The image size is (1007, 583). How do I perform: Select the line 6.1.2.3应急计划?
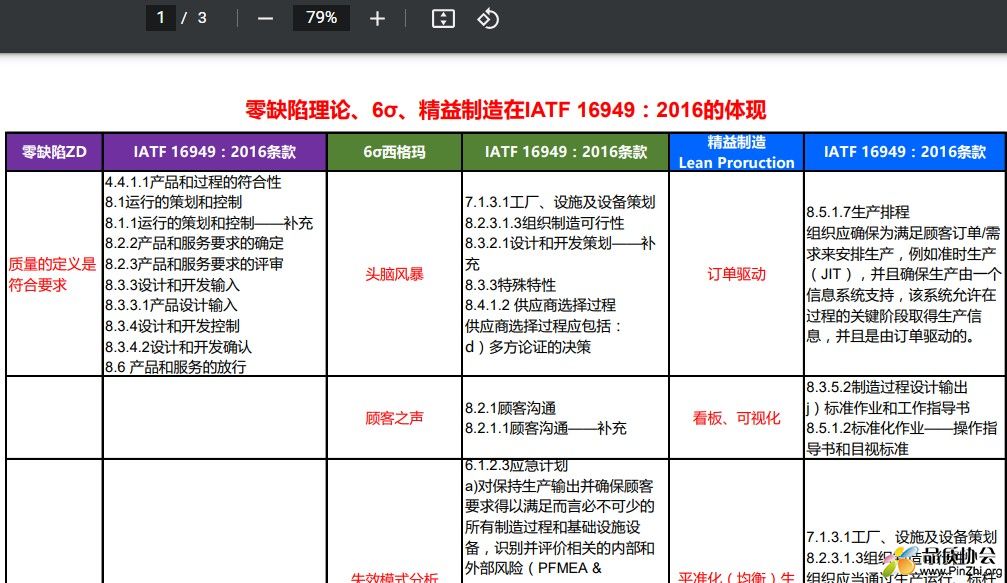[x=516, y=465]
